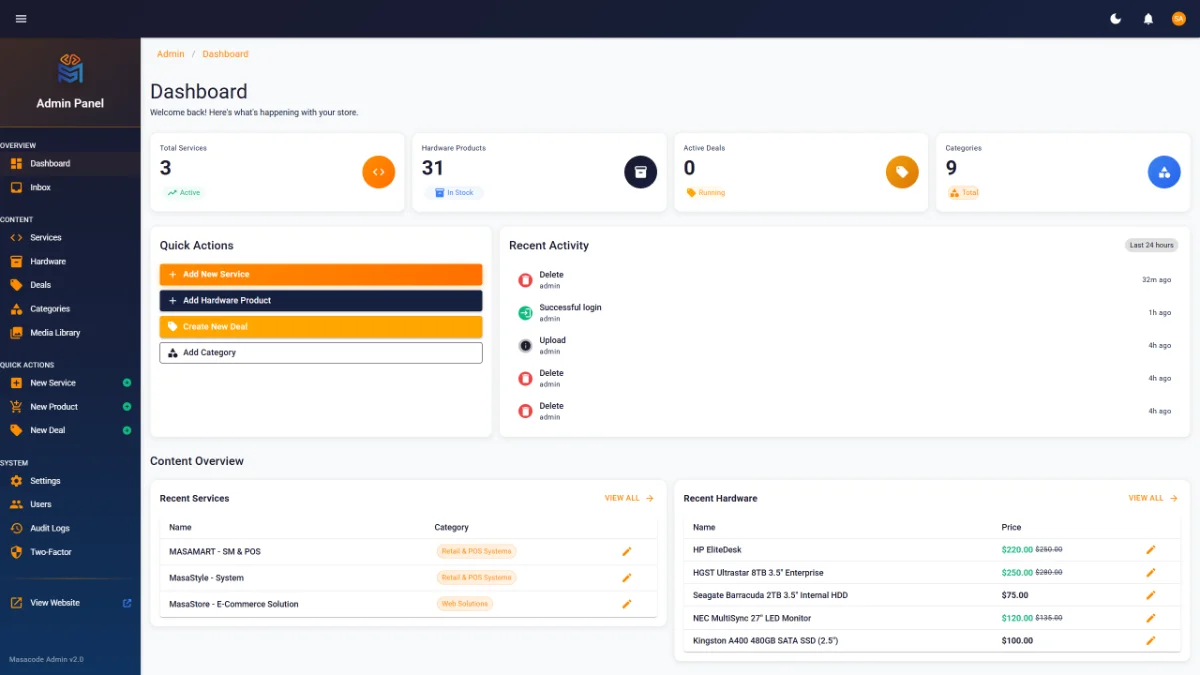The width and height of the screenshot is (1200, 675).
Task: Open Categories in the sidebar
Action: (x=70, y=309)
